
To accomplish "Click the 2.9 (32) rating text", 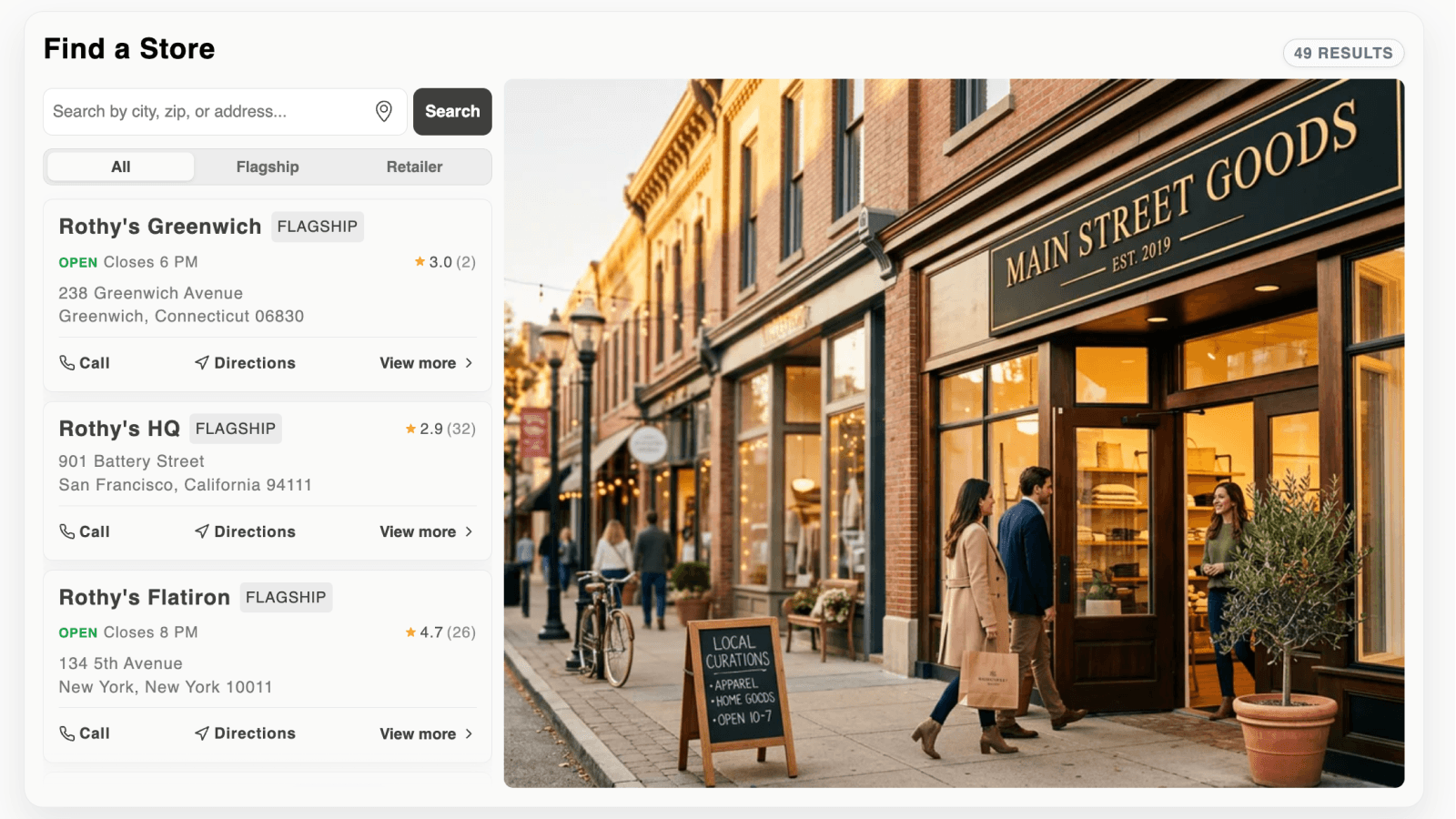I will click(x=448, y=429).
